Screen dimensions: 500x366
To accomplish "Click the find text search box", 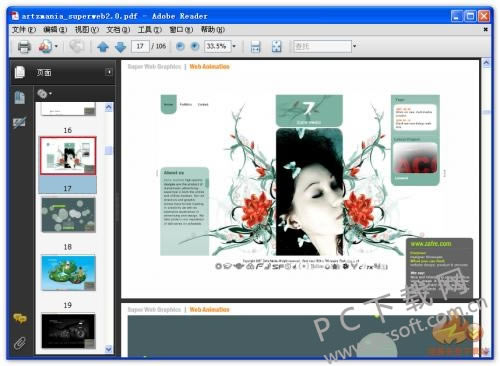I will click(322, 46).
